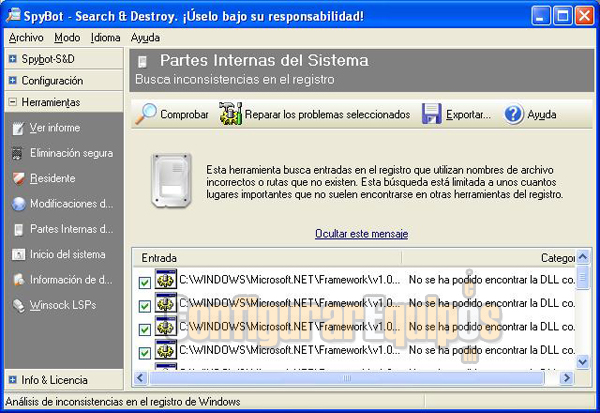Click the horizontal scroll right arrow
This screenshot has height=413, width=600.
(x=566, y=378)
